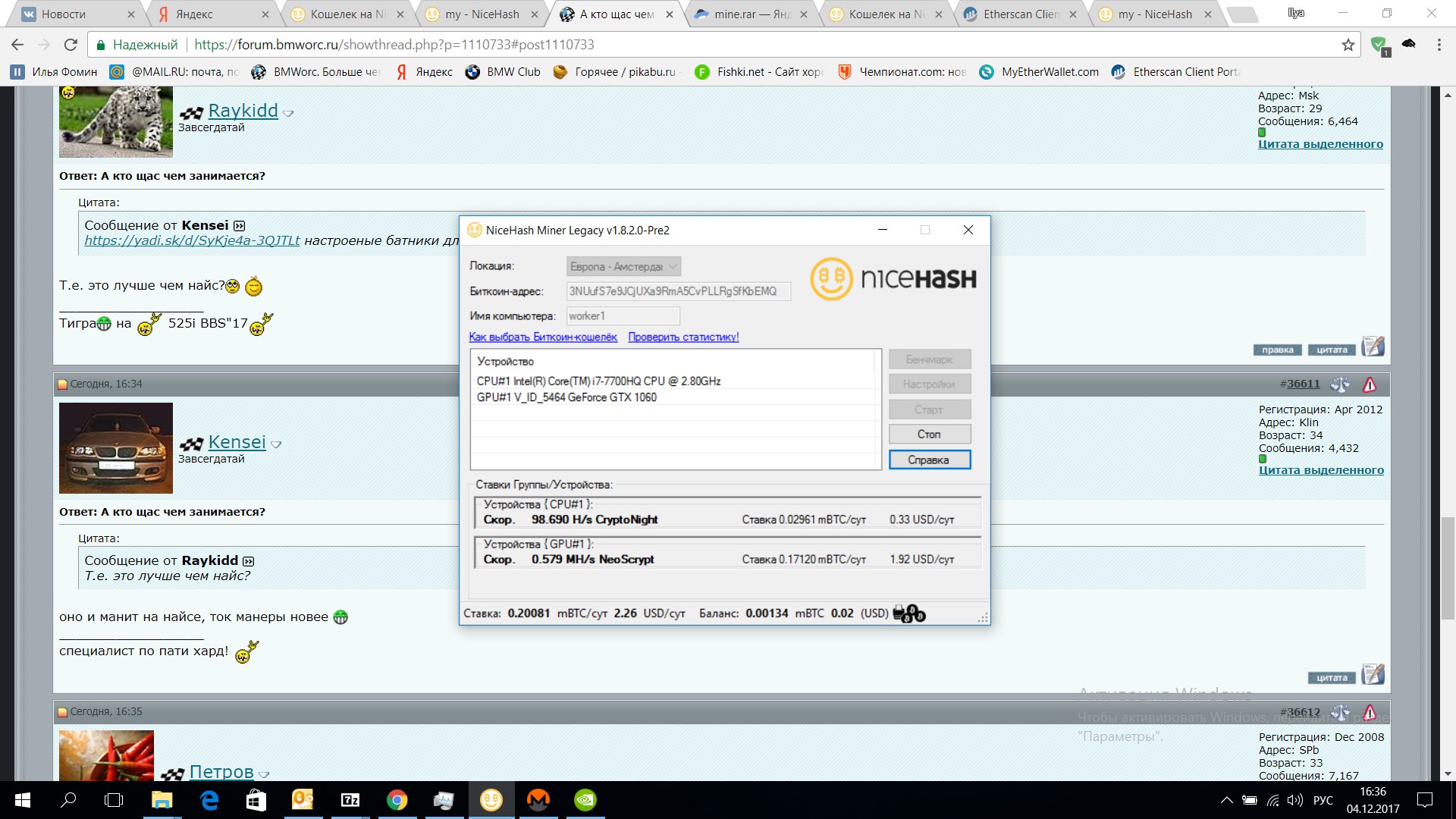This screenshot has width=1456, height=819.
Task: Switch to Chrome in the taskbar
Action: (397, 800)
